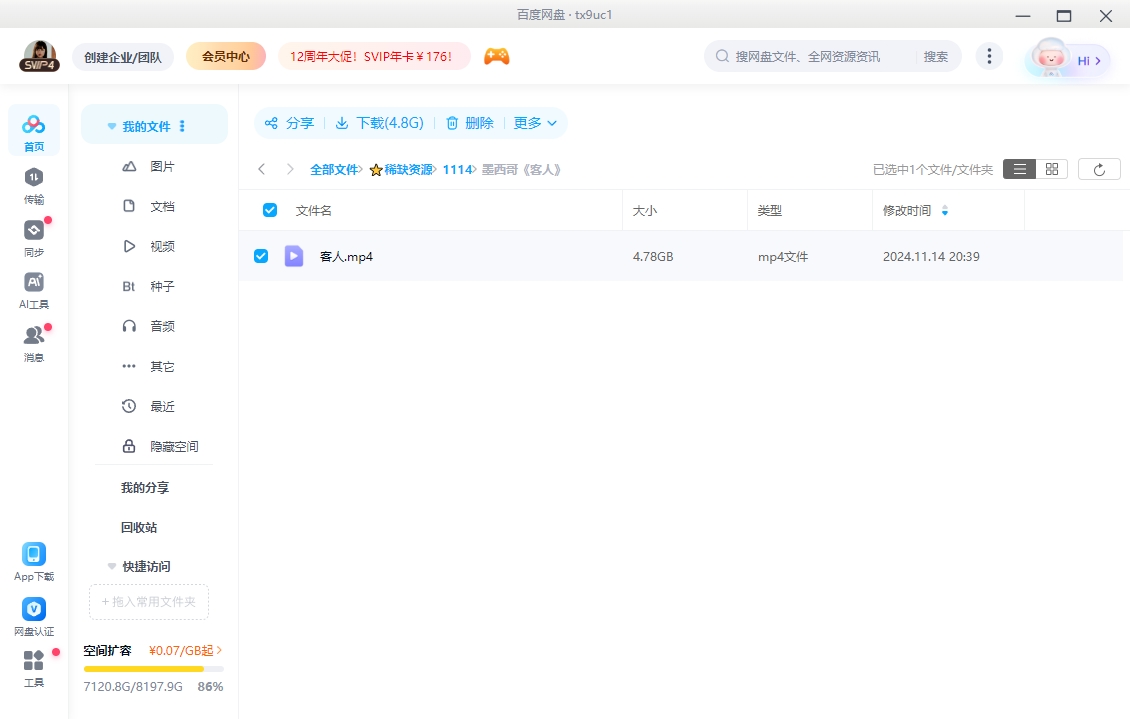Open the 同步 sync section
Viewport: 1130px width, 719px height.
click(x=34, y=238)
